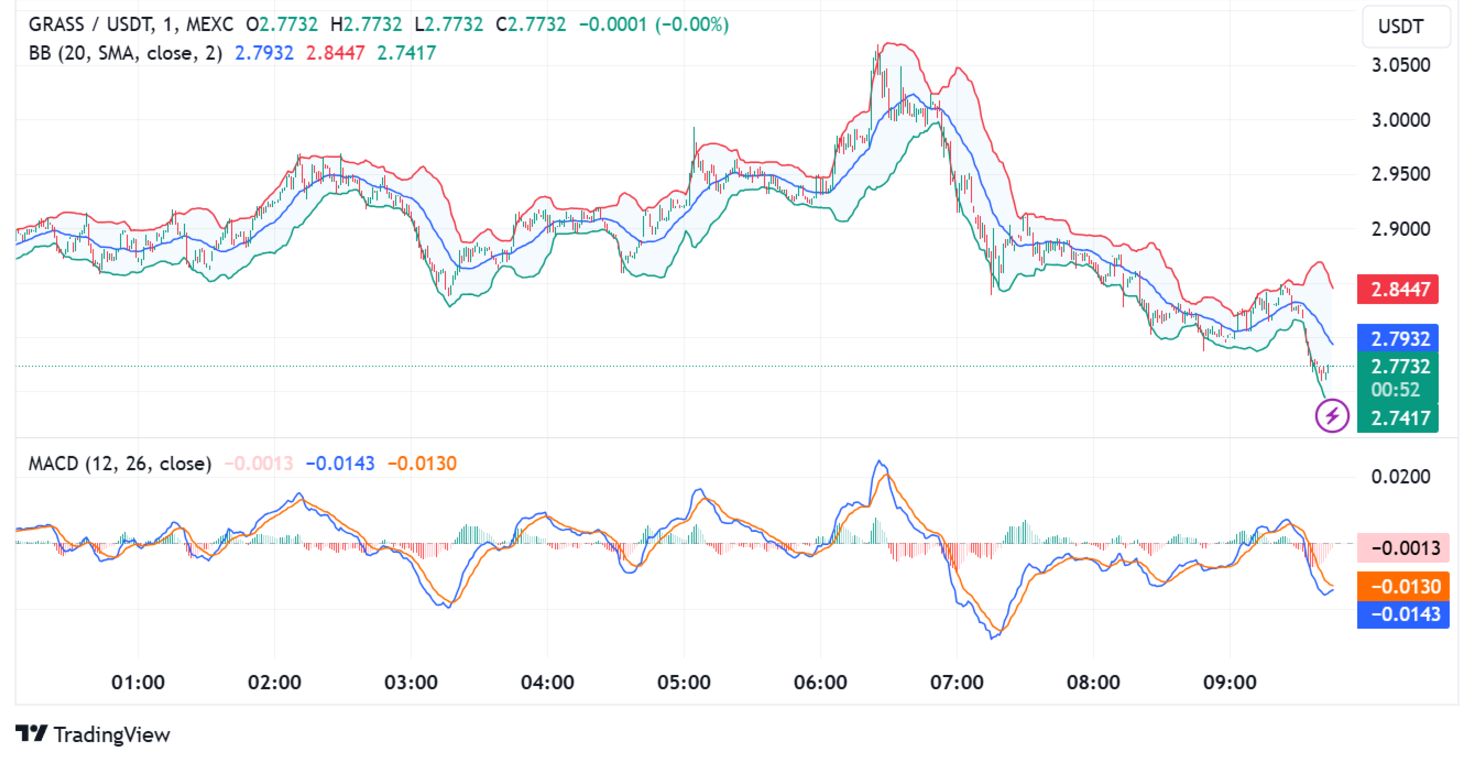Click the TradingView logo
This screenshot has width=1473, height=762.
coord(94,735)
